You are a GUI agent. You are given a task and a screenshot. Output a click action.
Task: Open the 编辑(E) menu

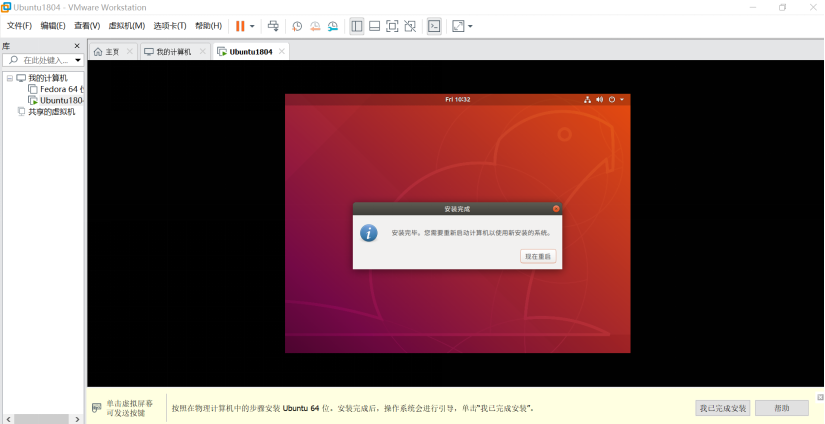tap(53, 26)
